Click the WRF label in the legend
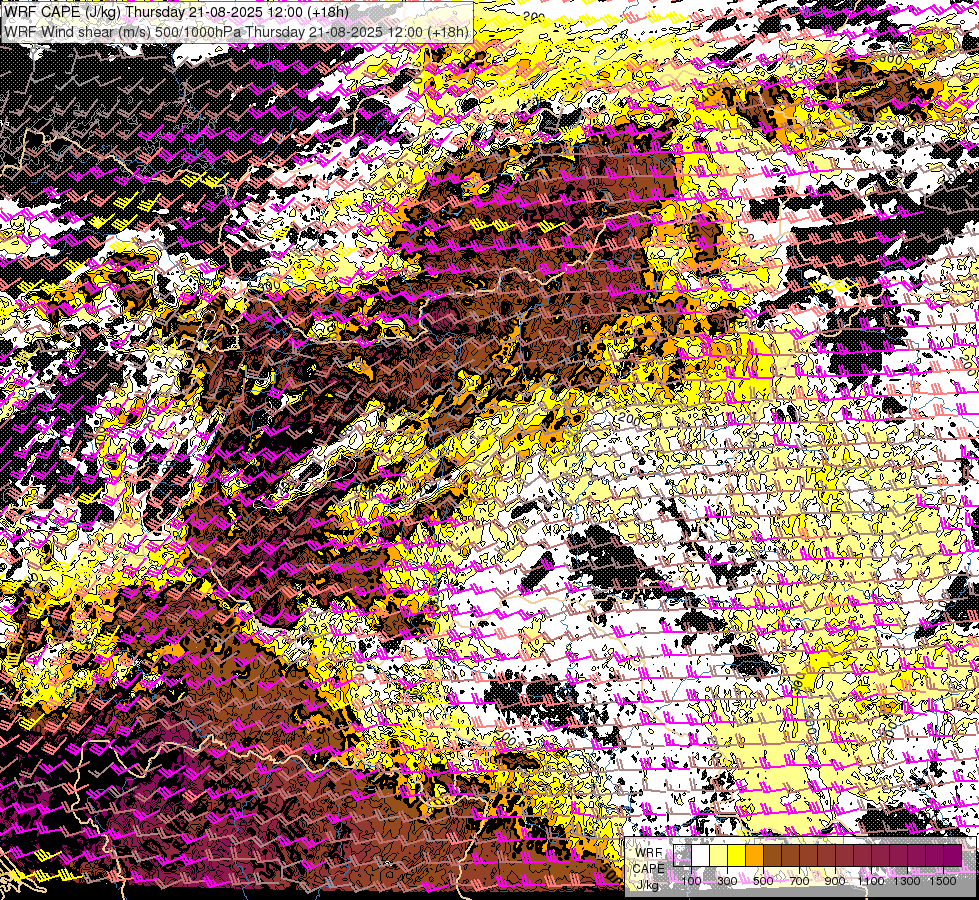This screenshot has height=900, width=979. coord(649,853)
